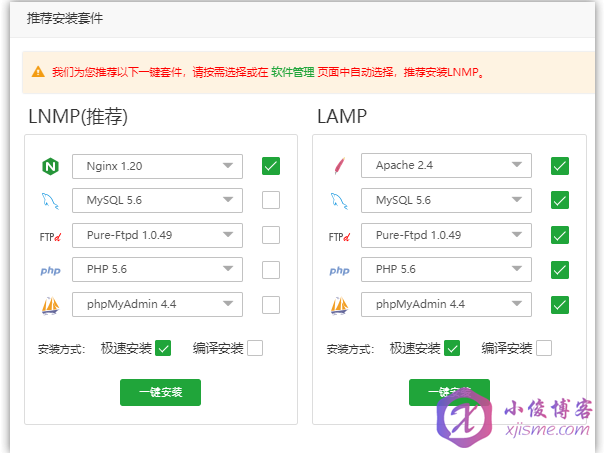Click the LAMP heading
605x453 pixels.
(x=342, y=116)
